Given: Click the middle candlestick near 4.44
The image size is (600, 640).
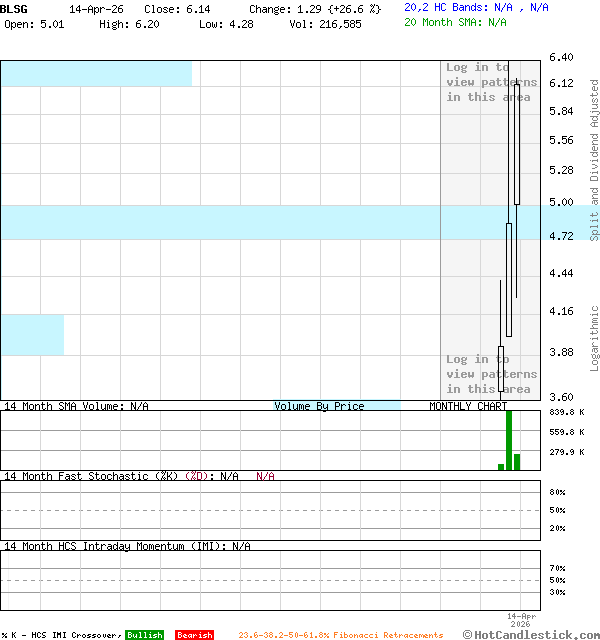Looking at the screenshot, I should pyautogui.click(x=509, y=280).
